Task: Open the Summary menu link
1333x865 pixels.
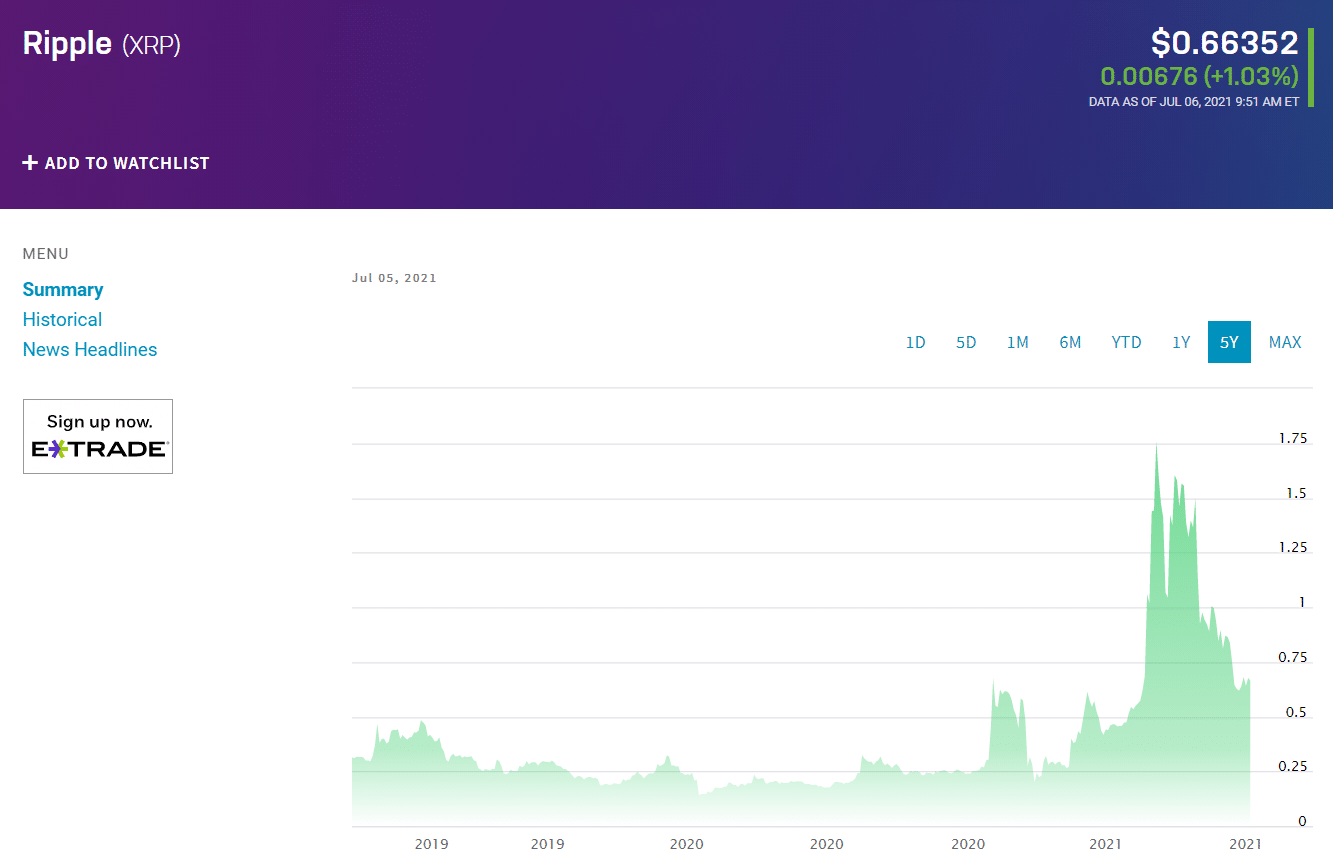Action: click(x=63, y=290)
